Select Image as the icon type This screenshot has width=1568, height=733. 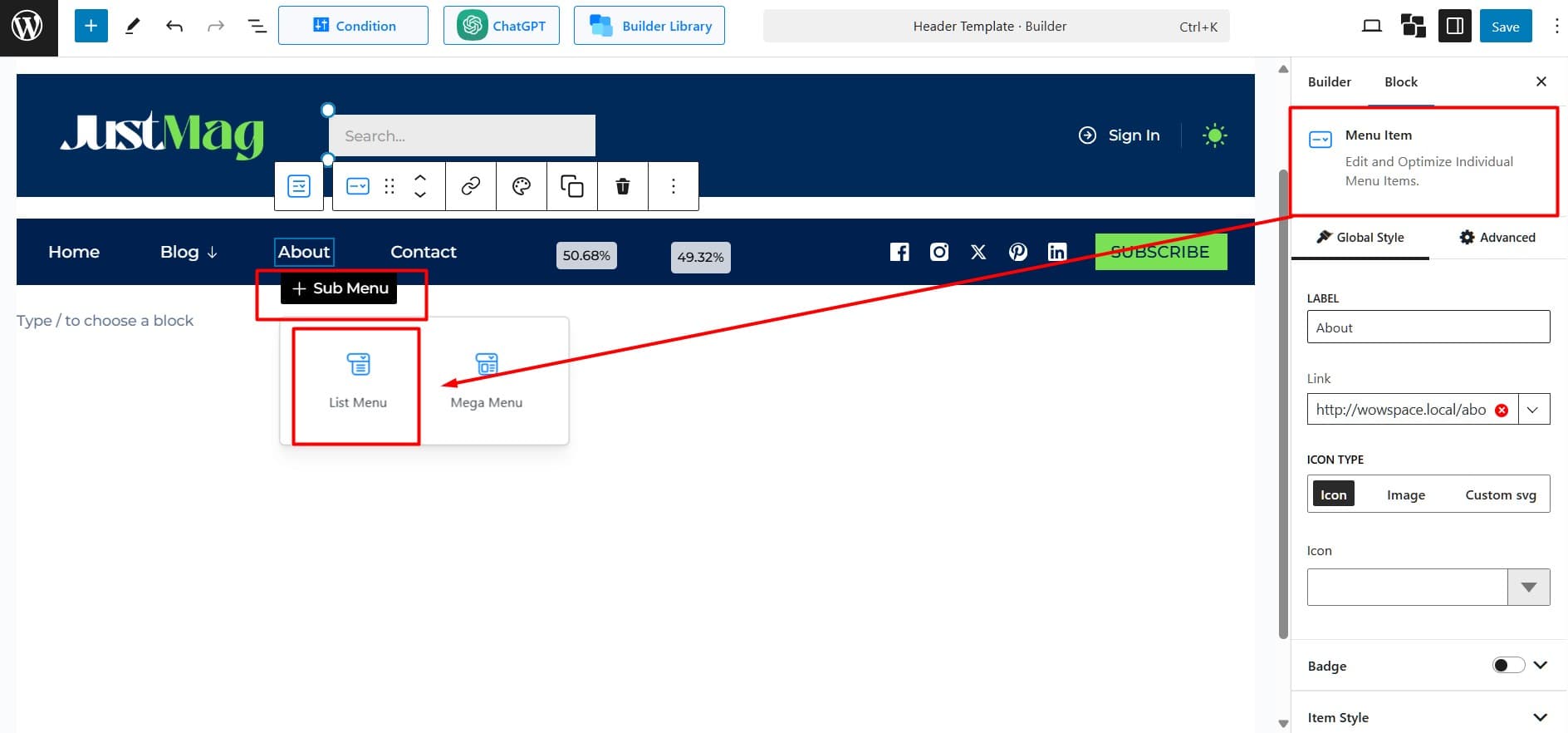coord(1406,494)
